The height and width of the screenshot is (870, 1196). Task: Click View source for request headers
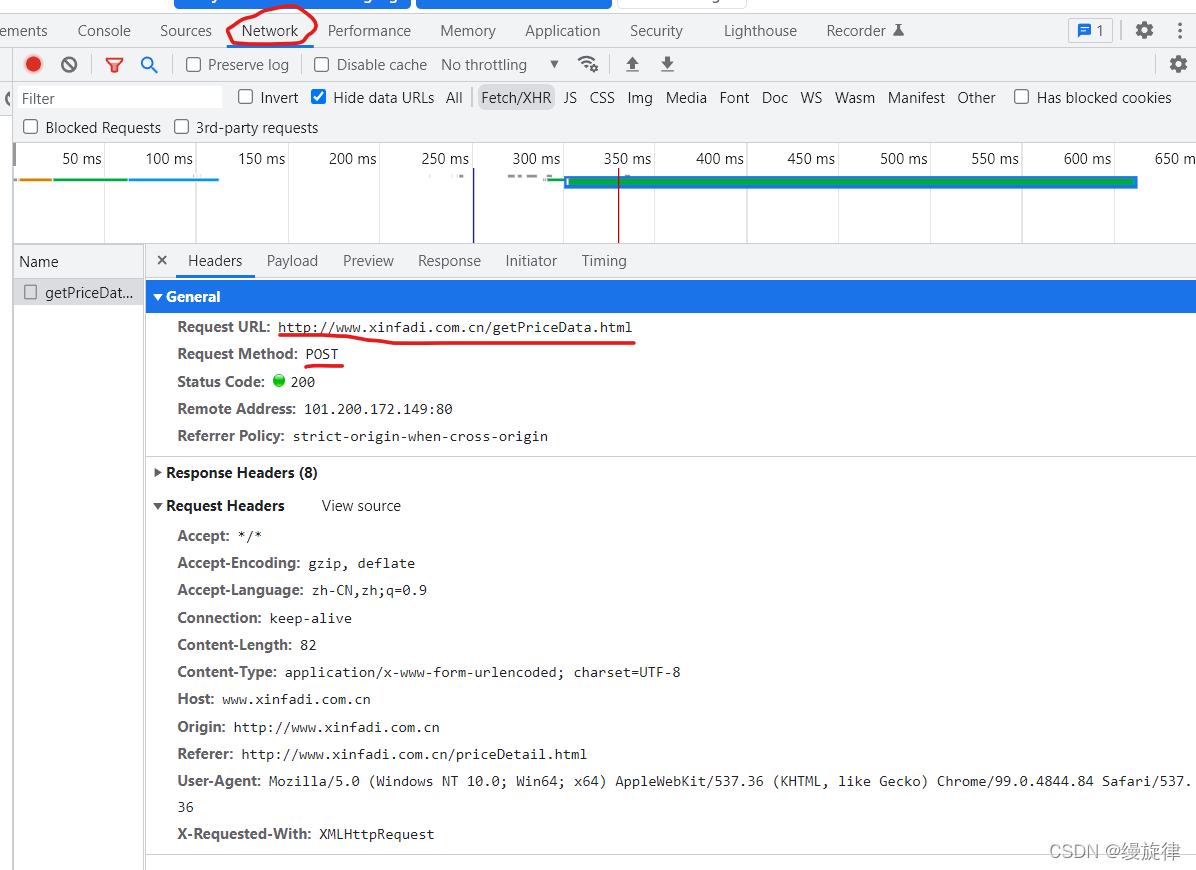[361, 506]
